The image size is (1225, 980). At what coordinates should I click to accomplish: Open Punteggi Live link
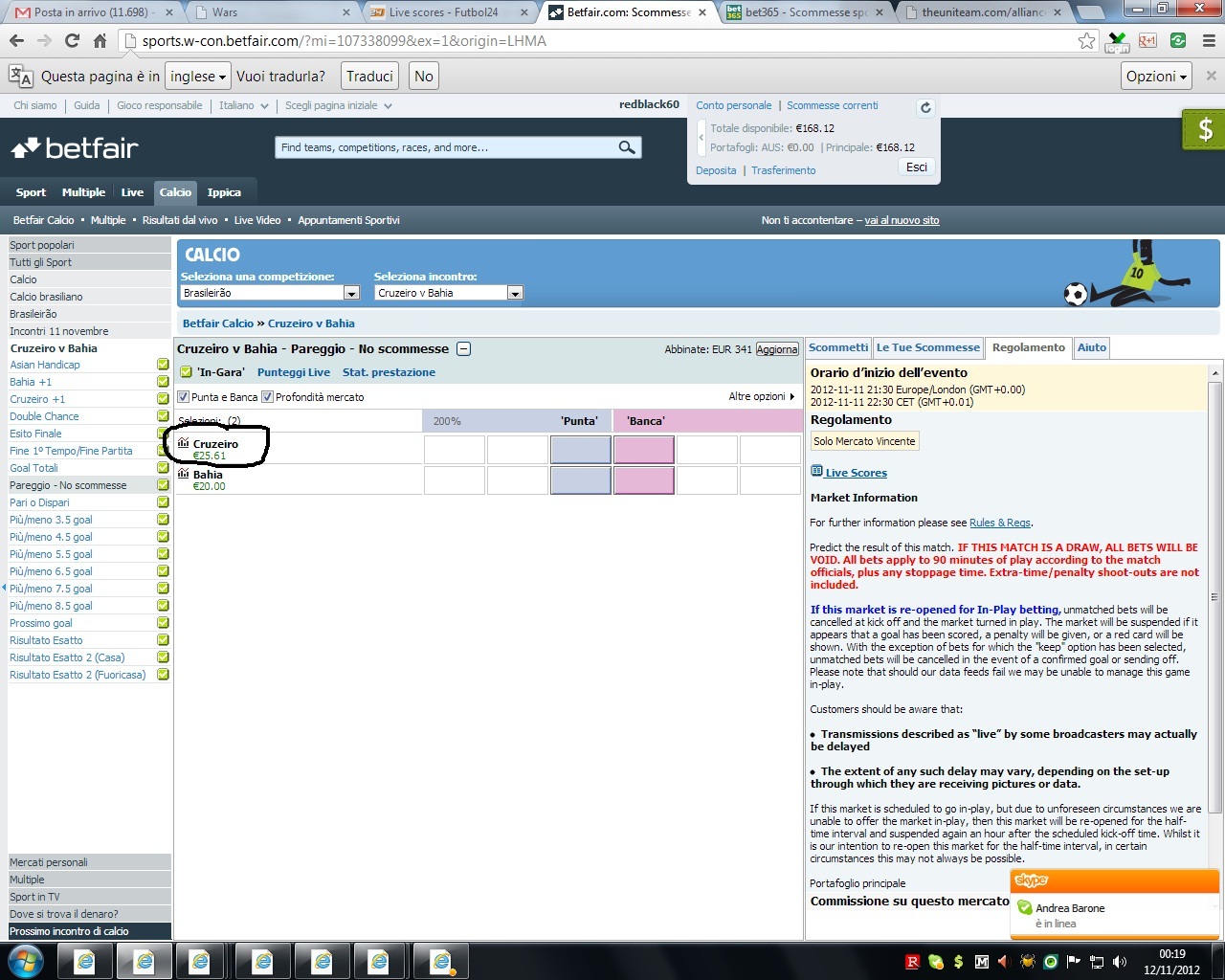pos(294,372)
